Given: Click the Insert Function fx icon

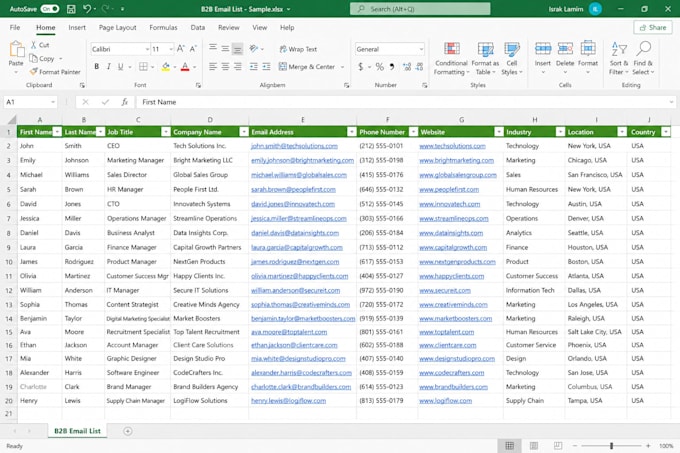Looking at the screenshot, I should (x=125, y=102).
